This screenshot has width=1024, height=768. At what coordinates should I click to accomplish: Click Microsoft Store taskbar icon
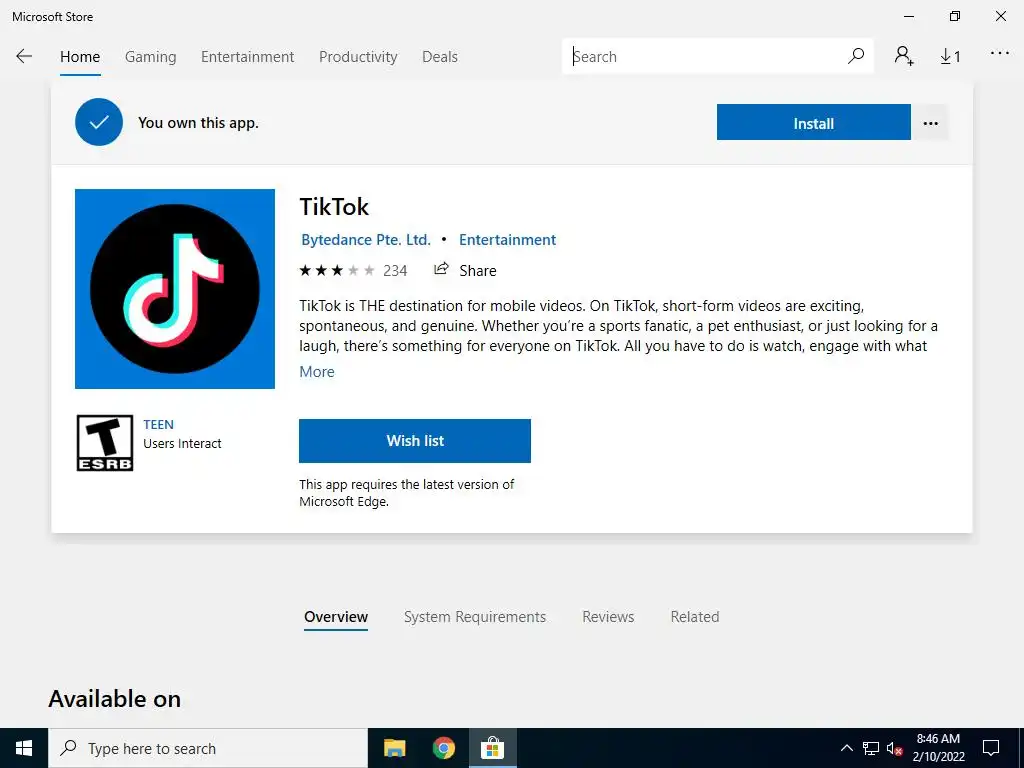492,748
